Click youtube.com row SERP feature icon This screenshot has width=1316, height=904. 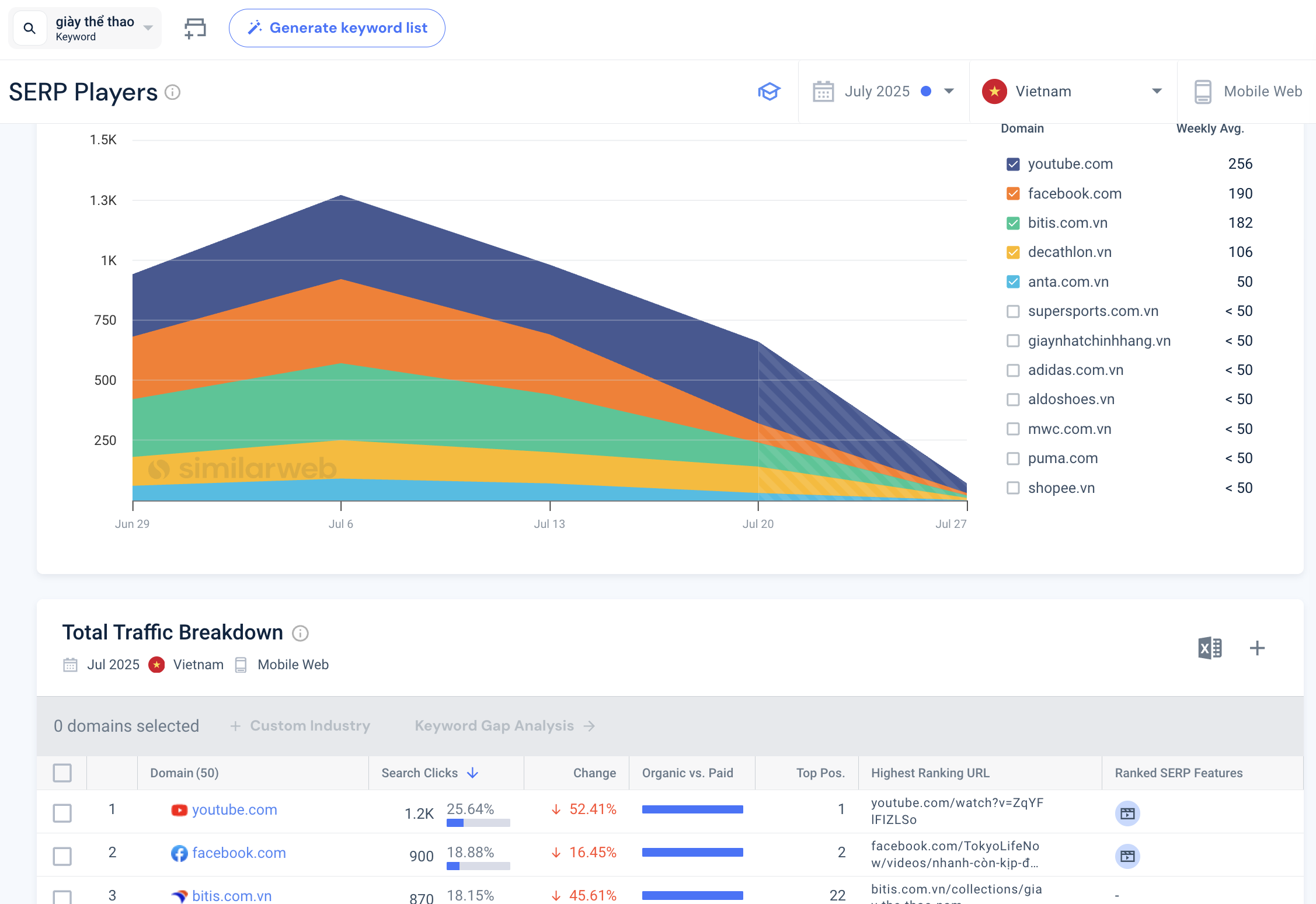point(1127,813)
